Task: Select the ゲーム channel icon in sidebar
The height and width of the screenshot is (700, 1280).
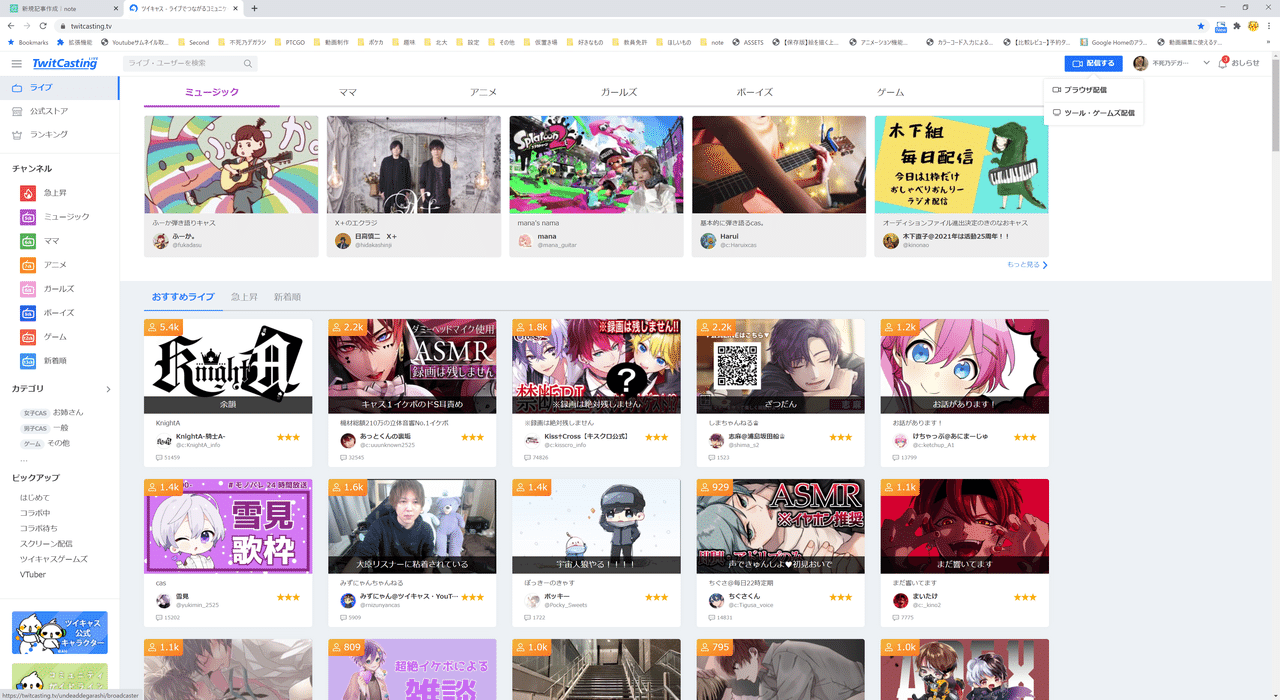Action: 28,337
